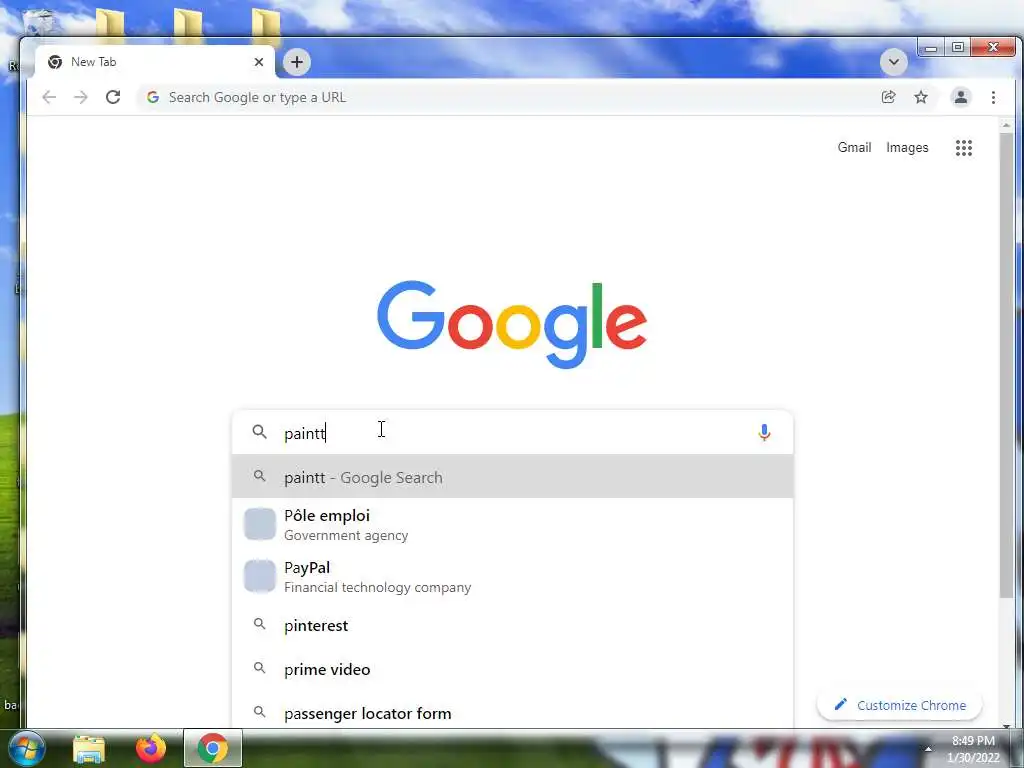
Task: Open a new tab with plus button
Action: pos(297,62)
